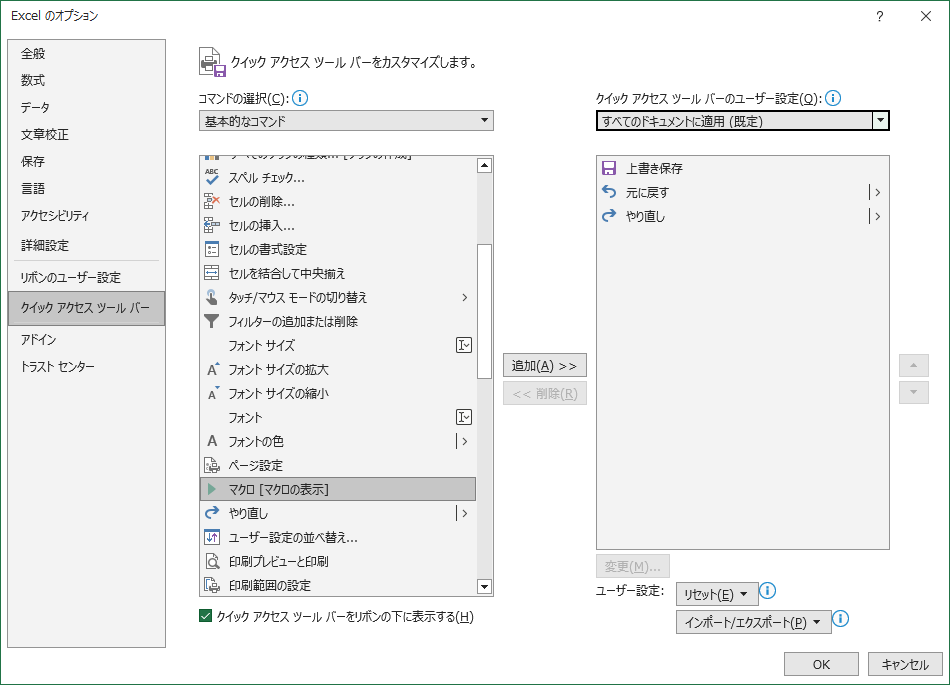Click info icon beside クイック アクセス ツール バーのユーザー設定

pyautogui.click(x=833, y=98)
